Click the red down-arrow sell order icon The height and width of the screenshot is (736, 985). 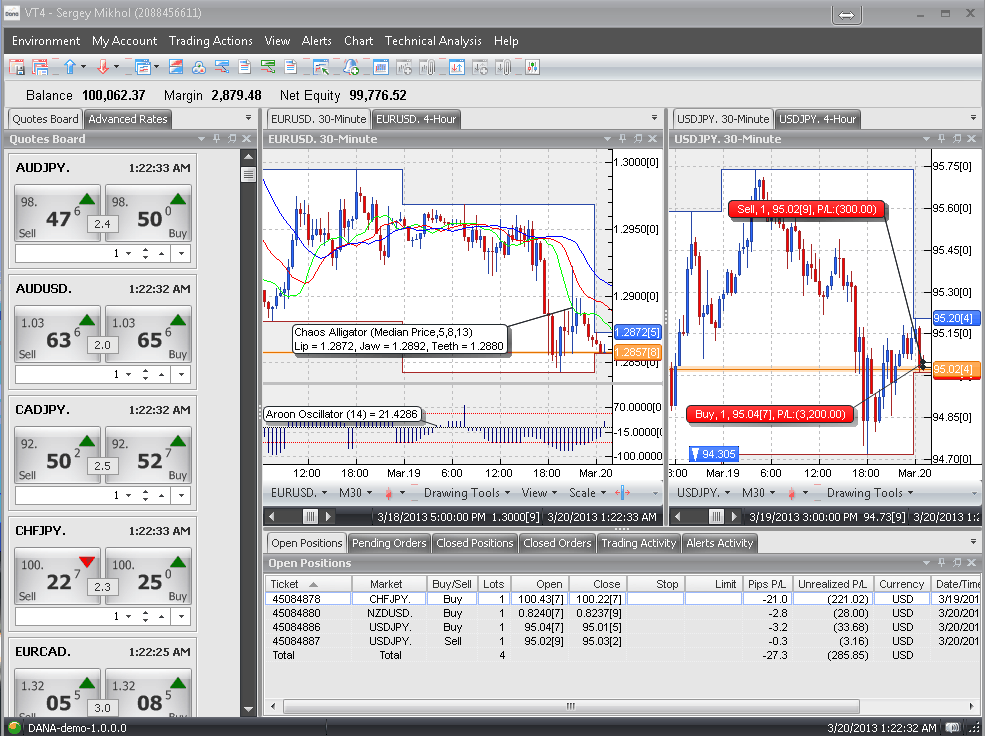pos(103,67)
